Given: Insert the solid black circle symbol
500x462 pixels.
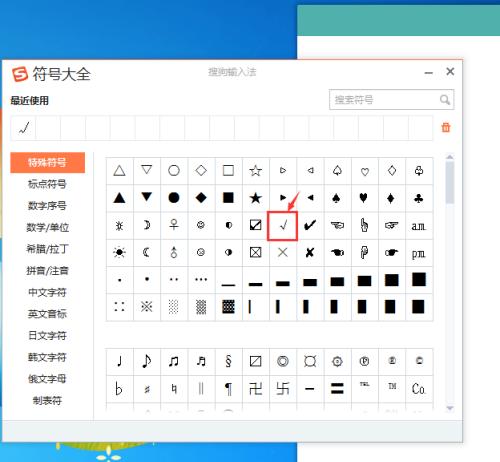Looking at the screenshot, I should 174,198.
